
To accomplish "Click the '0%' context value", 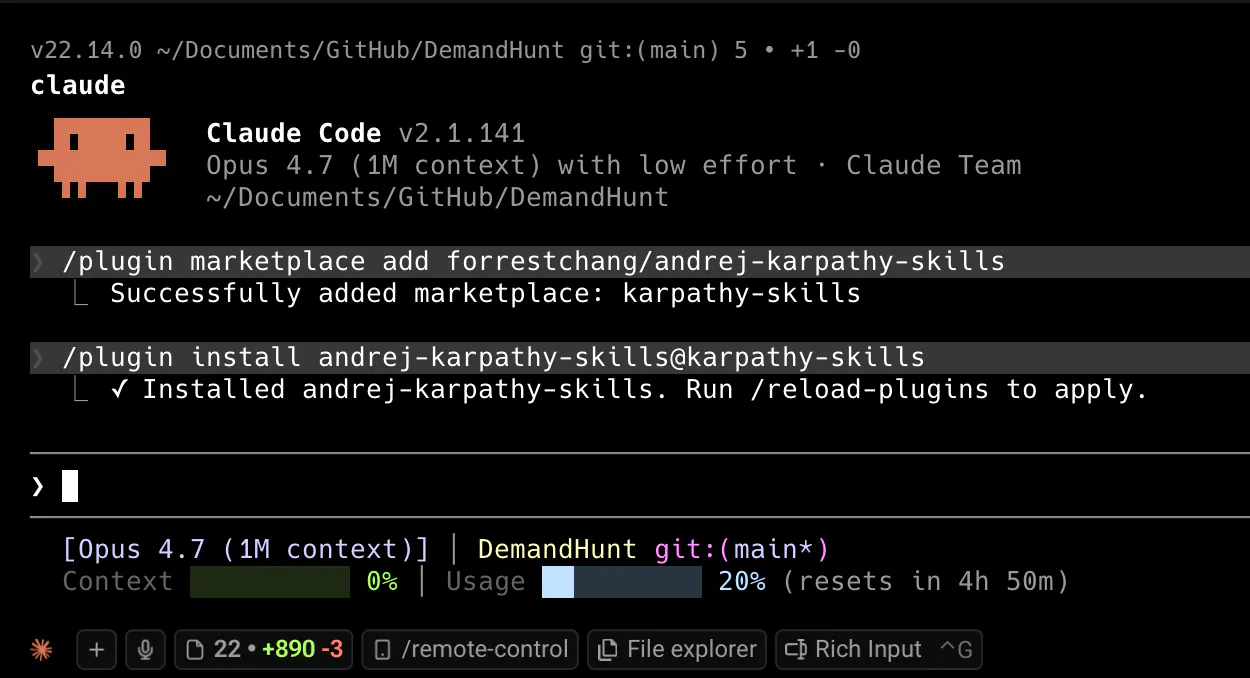I will coord(382,581).
